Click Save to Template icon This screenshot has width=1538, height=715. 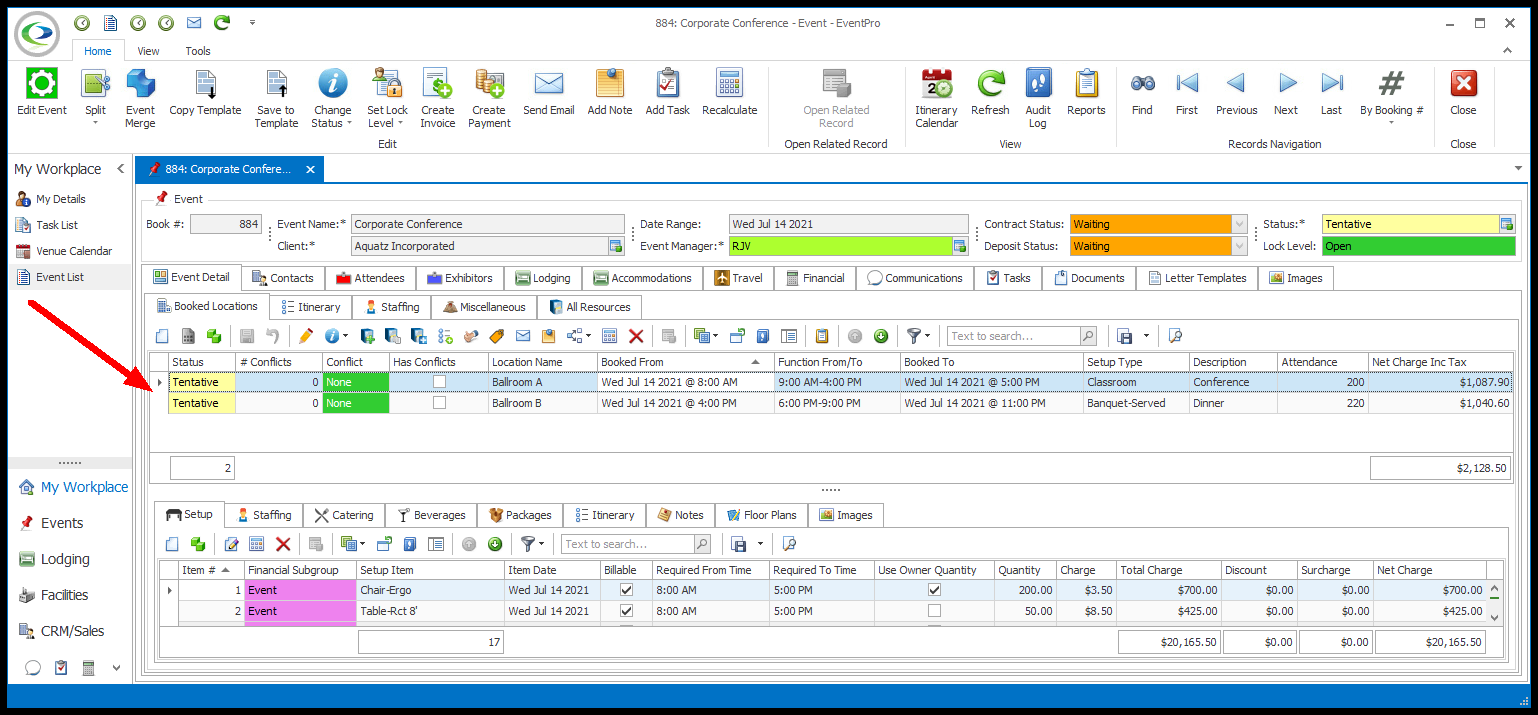tap(276, 83)
